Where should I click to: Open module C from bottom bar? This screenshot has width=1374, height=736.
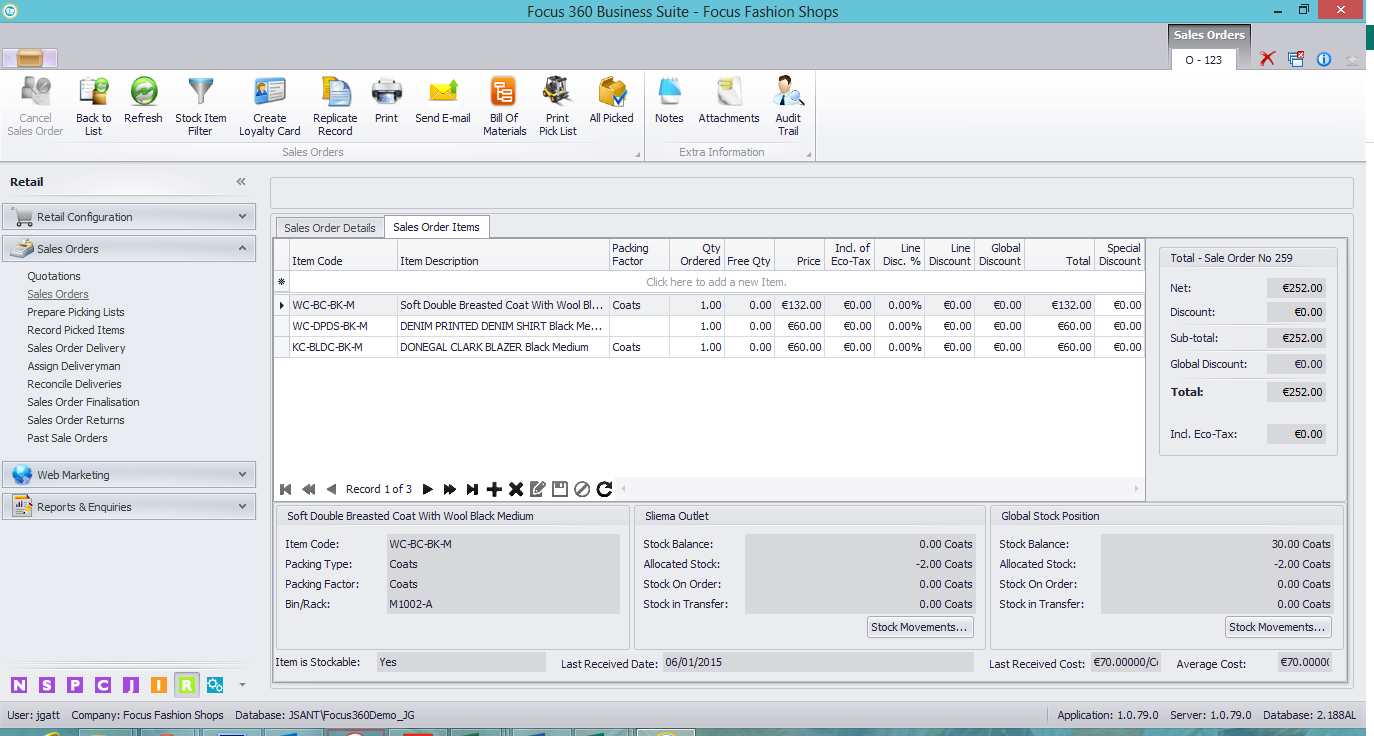coord(103,685)
